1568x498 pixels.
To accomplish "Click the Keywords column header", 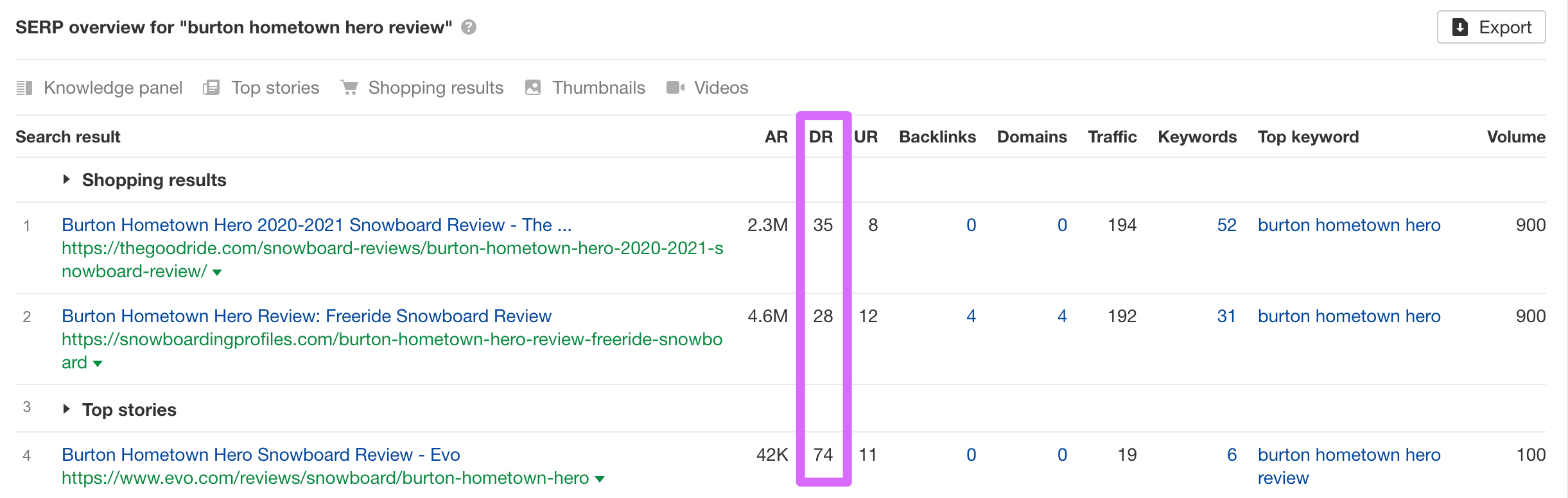I will point(1198,137).
